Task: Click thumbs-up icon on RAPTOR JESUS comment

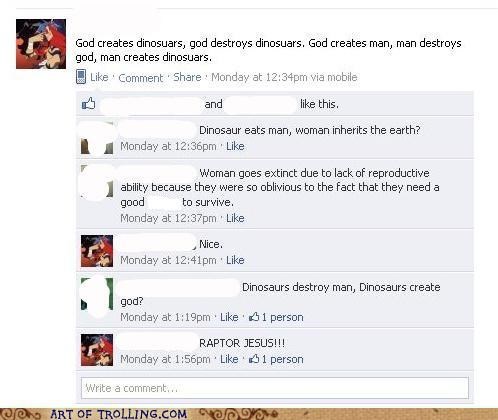Action: tap(254, 359)
